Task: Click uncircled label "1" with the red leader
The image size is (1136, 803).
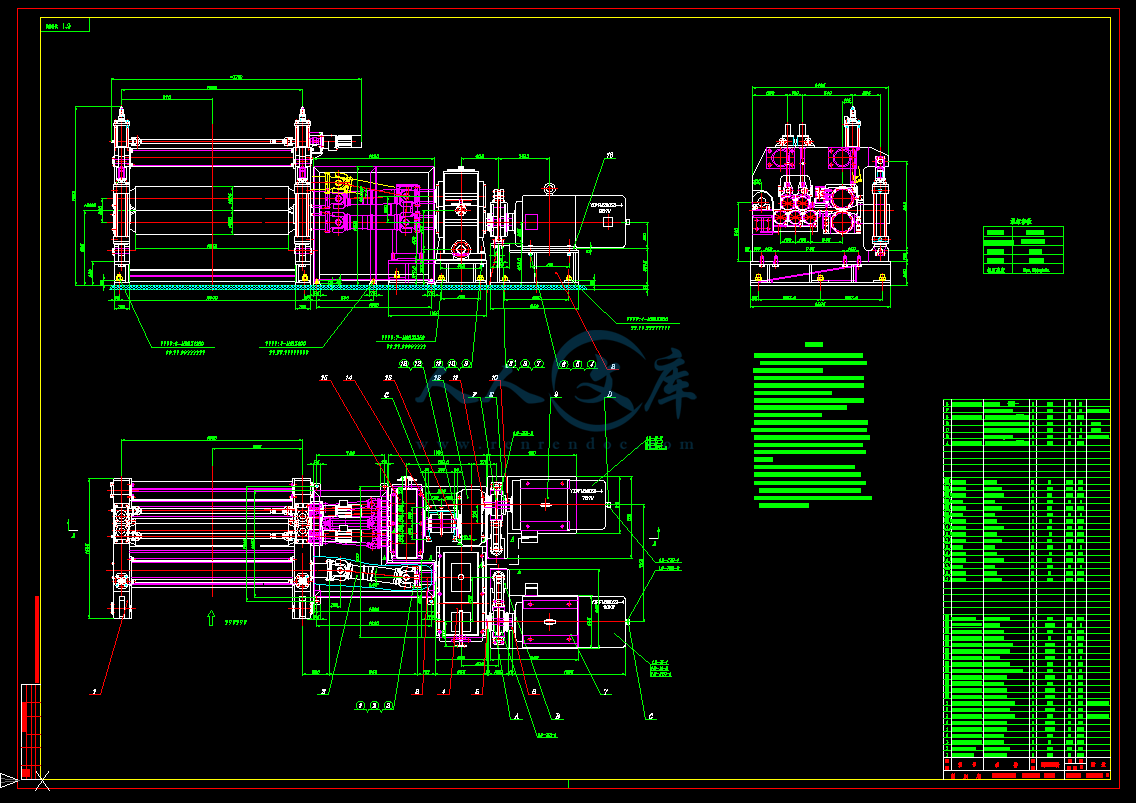Action: (94, 692)
